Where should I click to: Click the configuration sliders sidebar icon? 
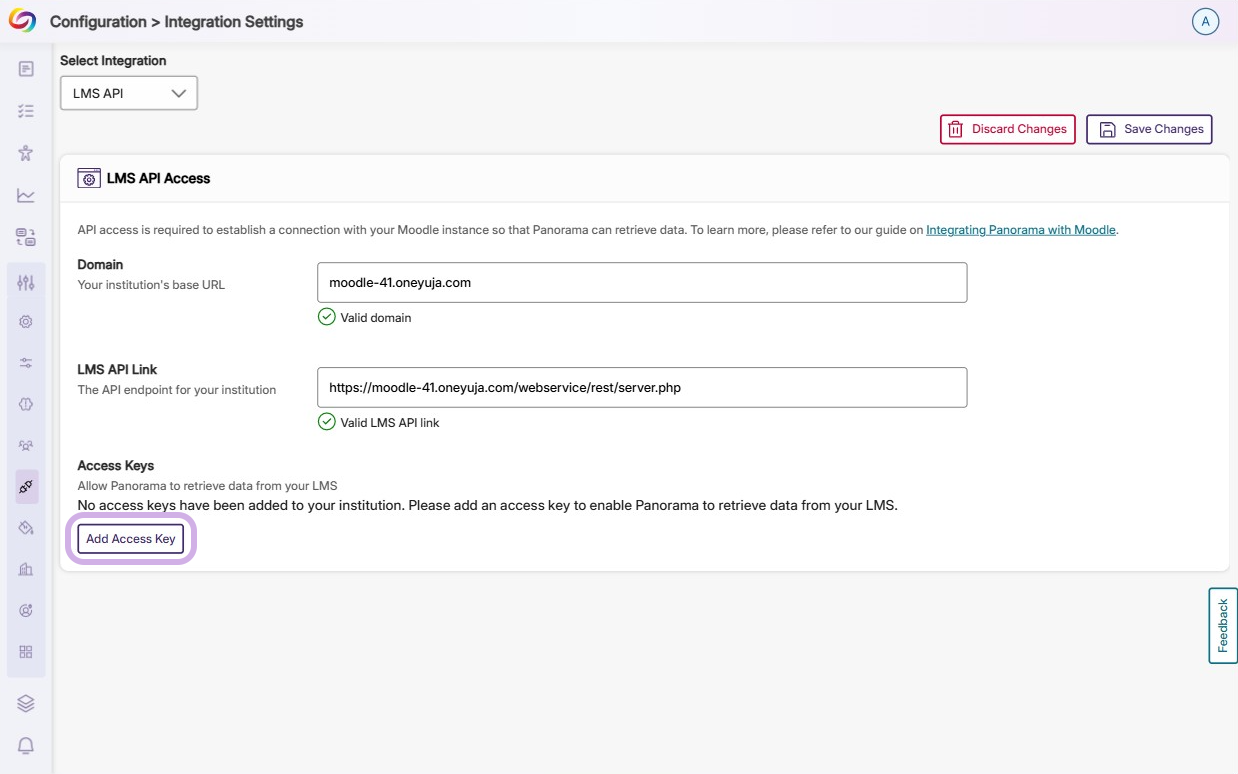[26, 283]
